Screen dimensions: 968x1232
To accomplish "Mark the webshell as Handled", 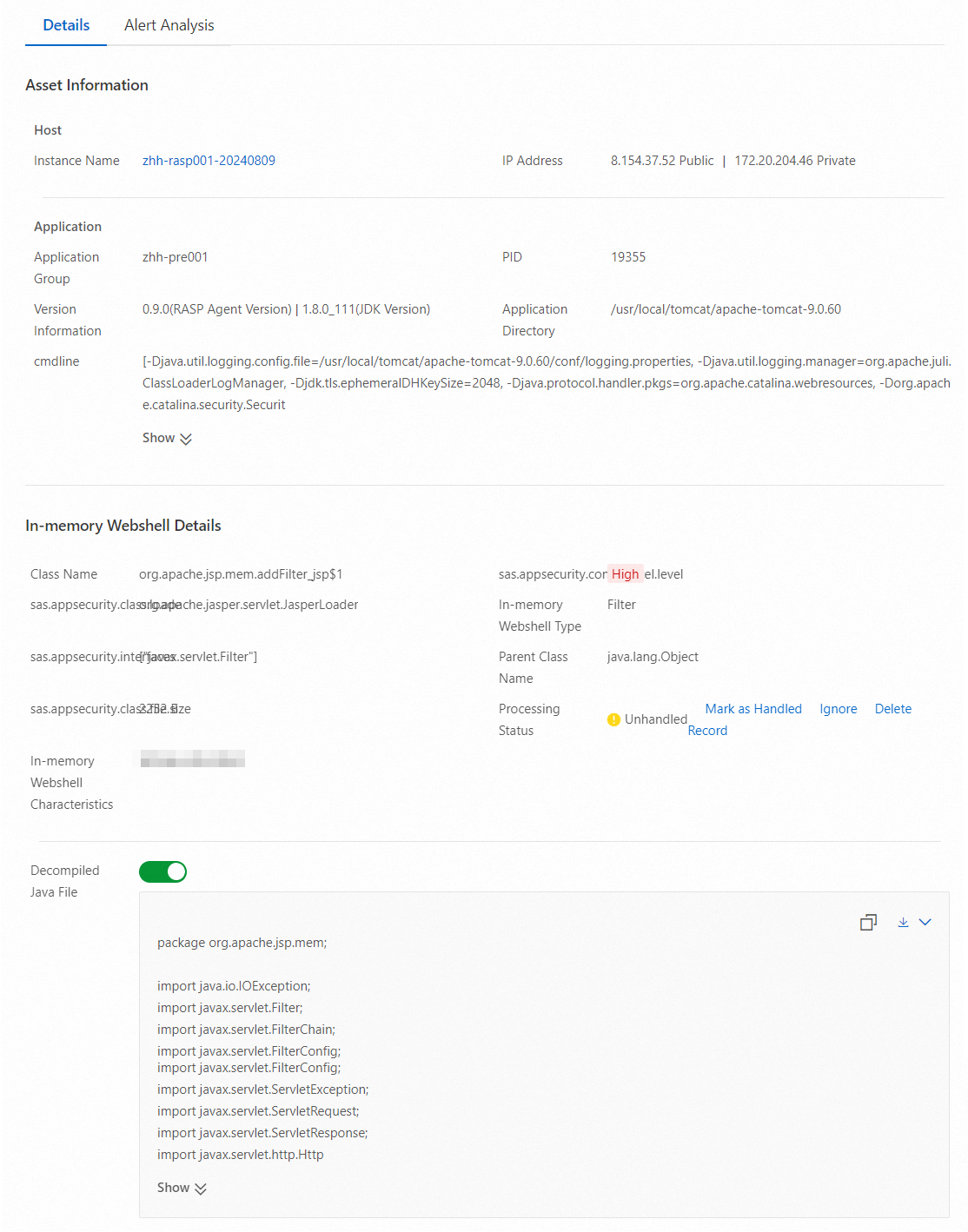I will point(753,709).
